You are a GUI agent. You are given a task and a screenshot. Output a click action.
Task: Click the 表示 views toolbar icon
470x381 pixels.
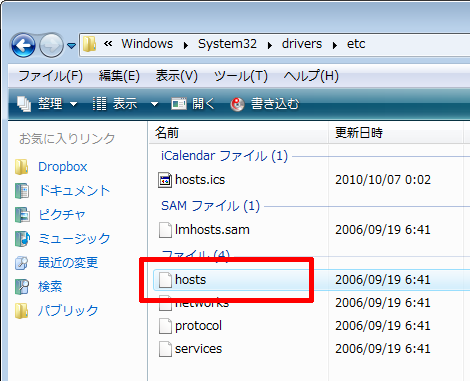[99, 104]
